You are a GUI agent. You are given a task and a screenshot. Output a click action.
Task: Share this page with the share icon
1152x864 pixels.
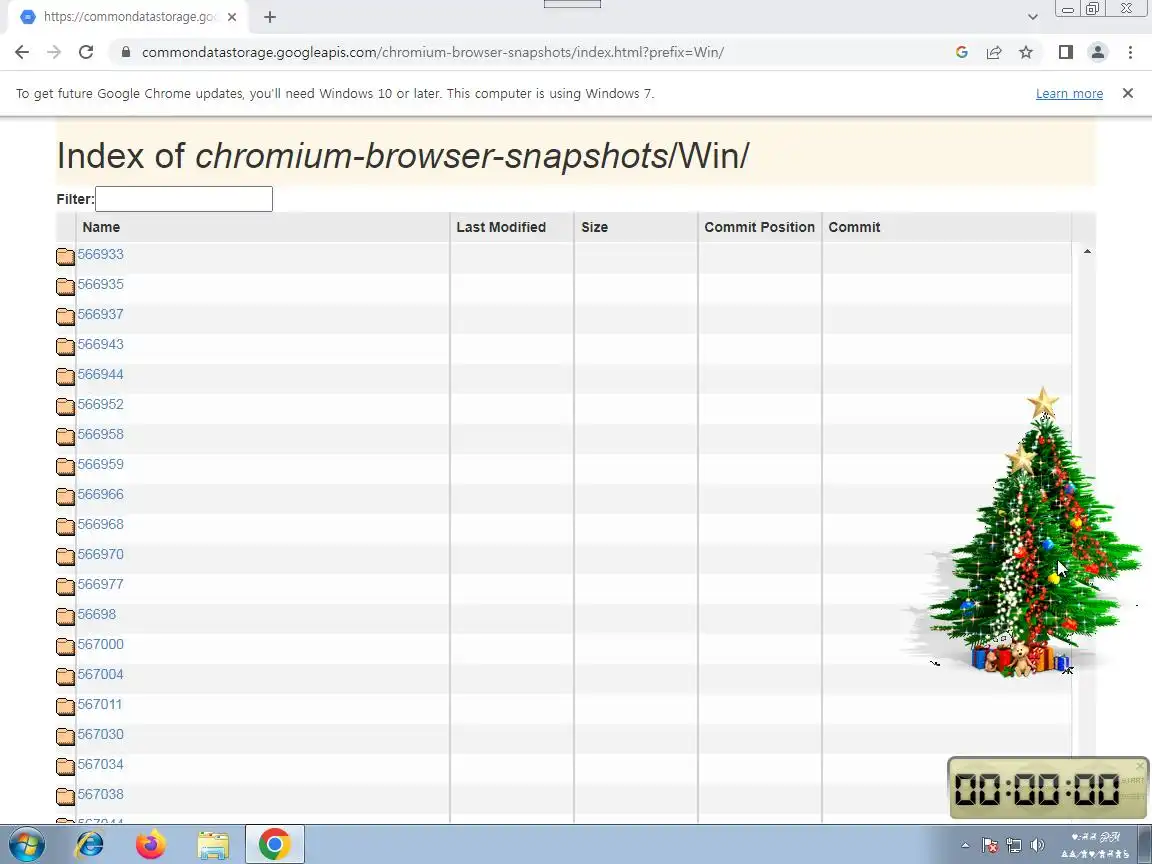[x=994, y=52]
